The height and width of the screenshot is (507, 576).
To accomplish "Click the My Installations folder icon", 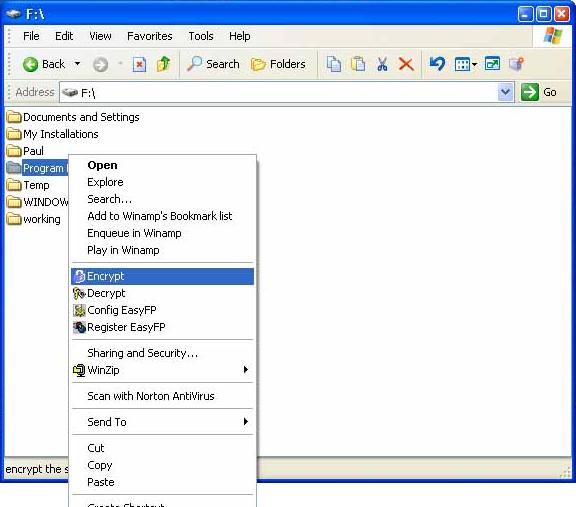I will (14, 134).
